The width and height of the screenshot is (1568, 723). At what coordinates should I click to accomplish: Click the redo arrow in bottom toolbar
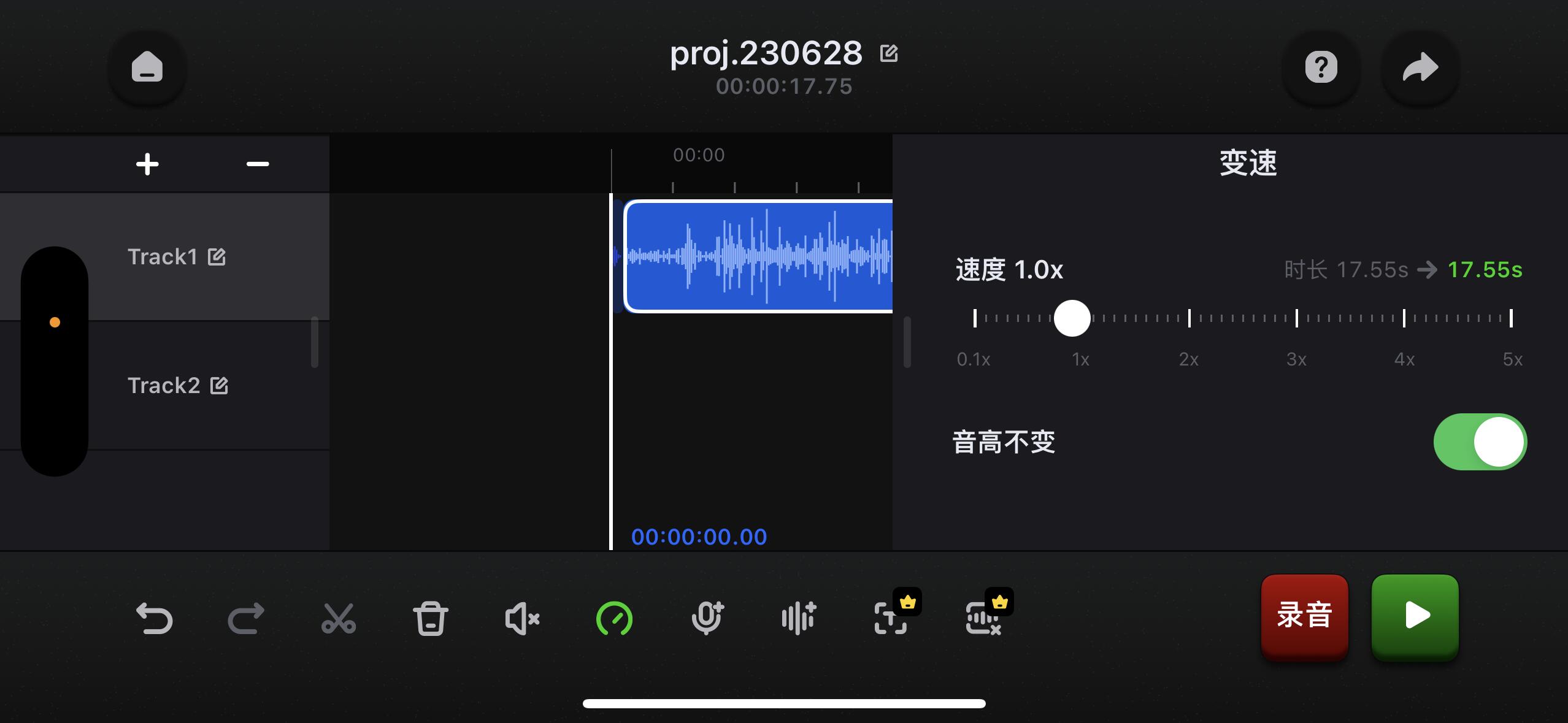(x=246, y=618)
